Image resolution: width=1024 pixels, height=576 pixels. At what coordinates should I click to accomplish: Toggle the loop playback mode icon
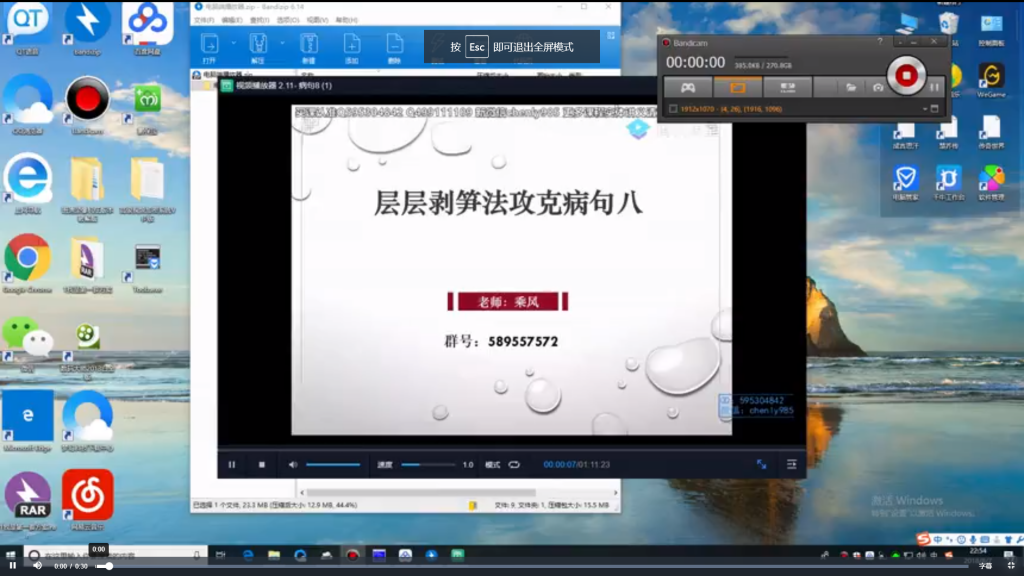(x=514, y=464)
